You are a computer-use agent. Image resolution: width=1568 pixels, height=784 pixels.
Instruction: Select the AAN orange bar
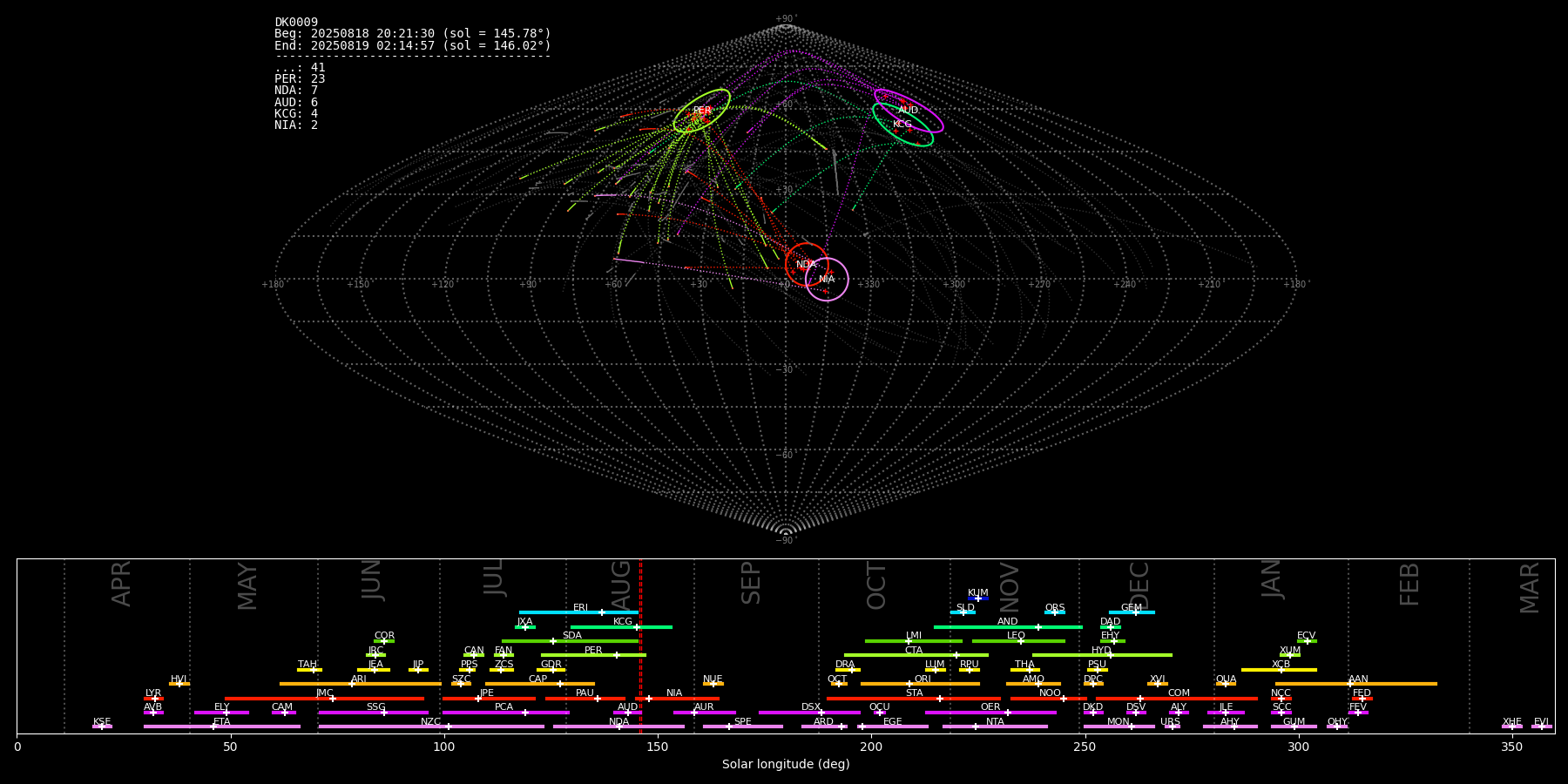coord(1356,684)
